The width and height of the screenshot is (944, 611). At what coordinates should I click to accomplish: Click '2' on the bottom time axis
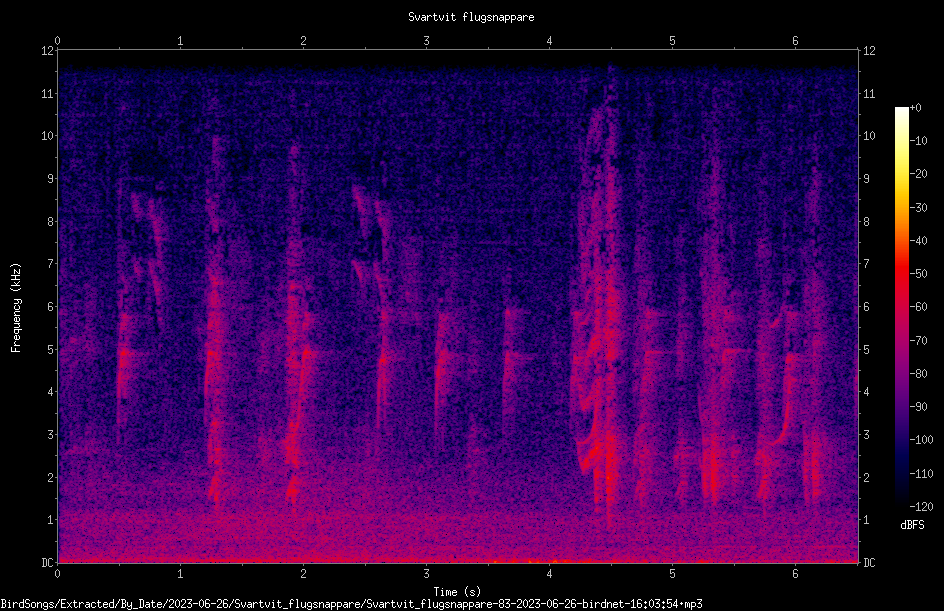tap(303, 574)
